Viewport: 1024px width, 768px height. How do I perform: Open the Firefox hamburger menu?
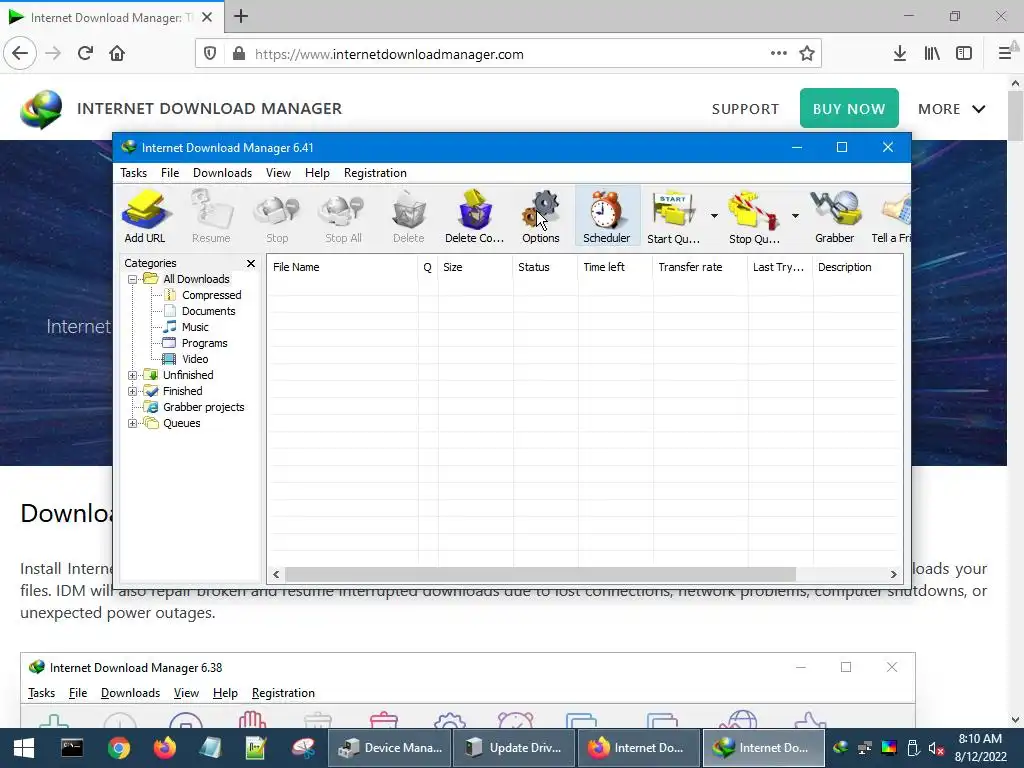click(1006, 54)
